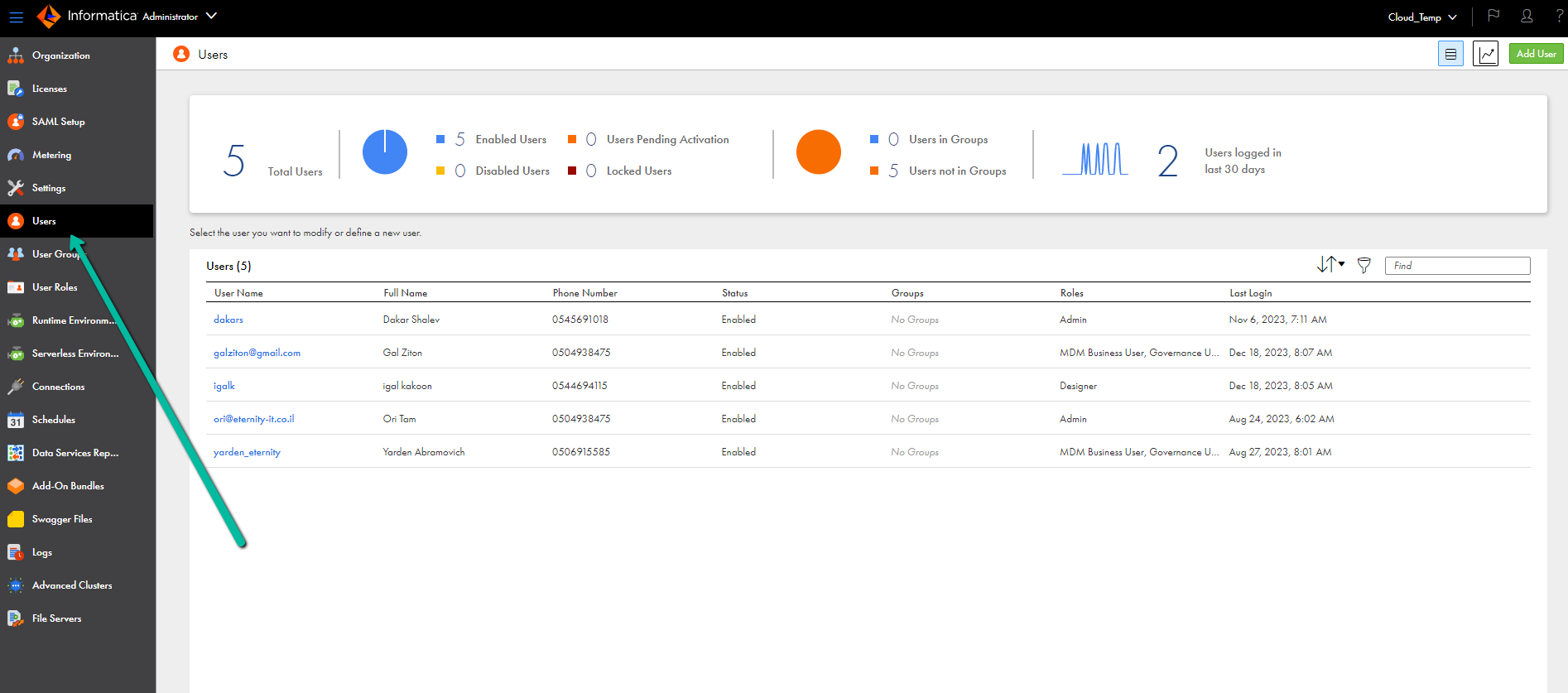Open the yarden_eternity user link
Viewport: 1568px width, 693px height.
click(247, 452)
